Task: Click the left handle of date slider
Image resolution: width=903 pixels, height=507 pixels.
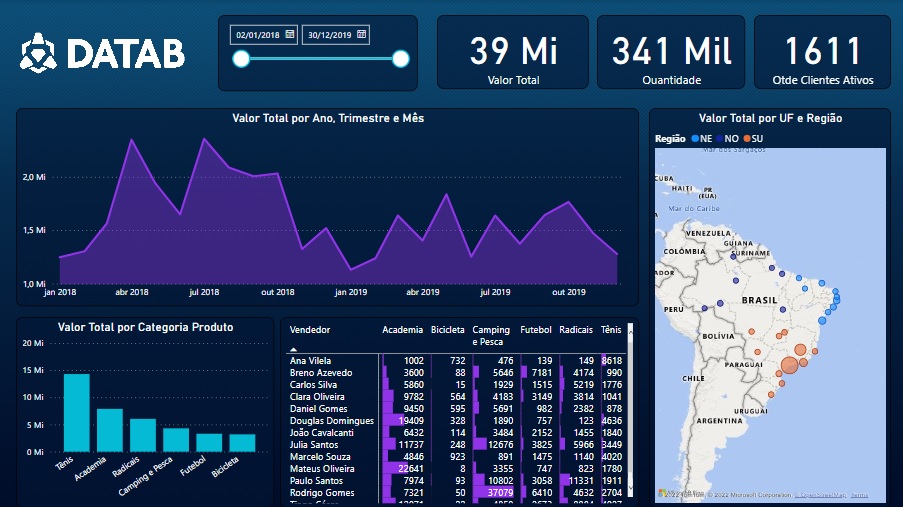Action: [x=241, y=59]
